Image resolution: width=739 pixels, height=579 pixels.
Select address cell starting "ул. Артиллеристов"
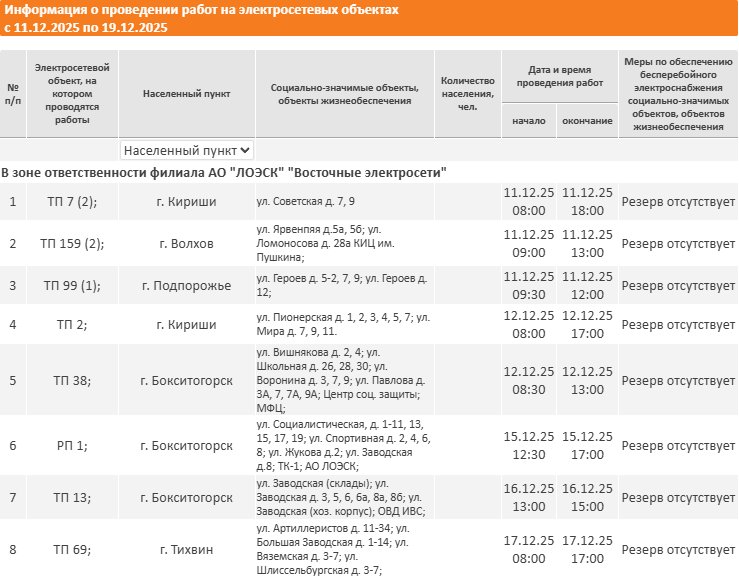tap(345, 549)
